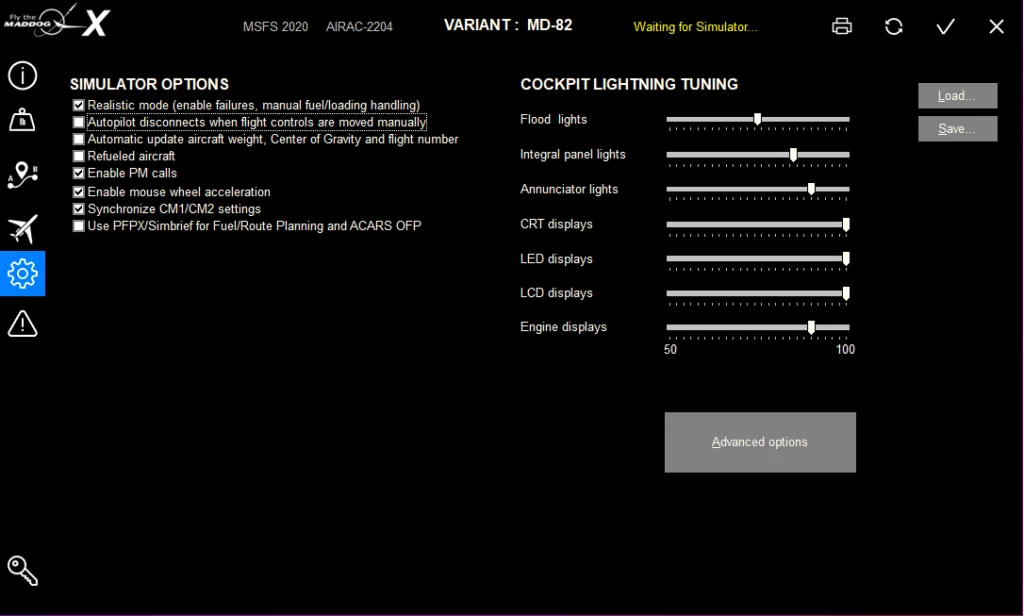Image resolution: width=1024 pixels, height=616 pixels.
Task: Open the license key icon
Action: (x=22, y=571)
